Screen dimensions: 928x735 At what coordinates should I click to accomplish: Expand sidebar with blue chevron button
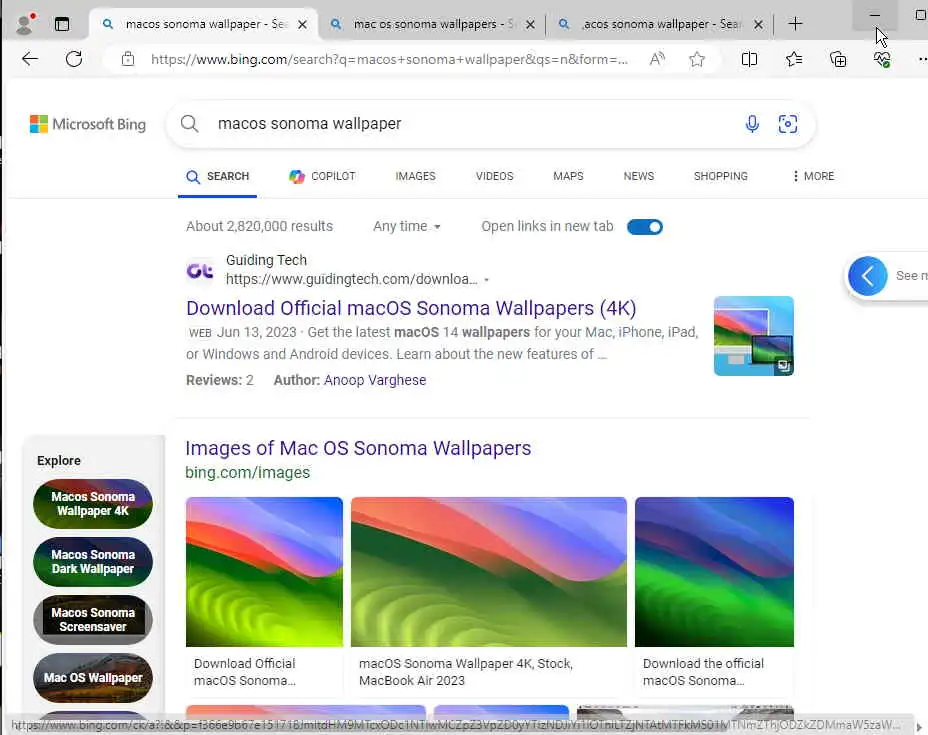[868, 275]
